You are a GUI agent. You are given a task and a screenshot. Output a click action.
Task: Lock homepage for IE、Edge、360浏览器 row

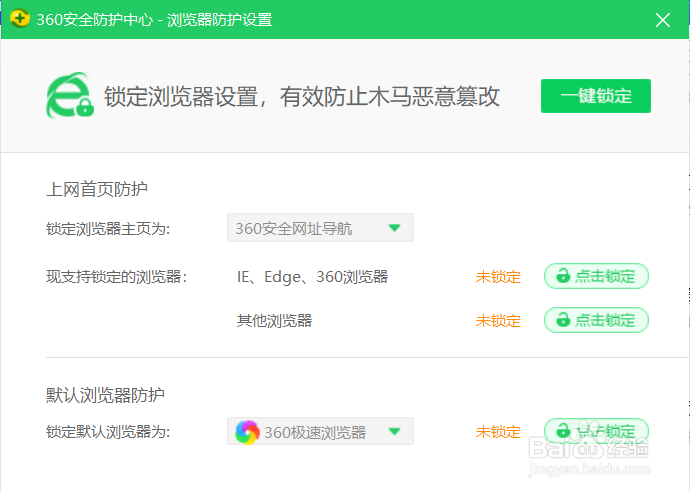pos(596,276)
